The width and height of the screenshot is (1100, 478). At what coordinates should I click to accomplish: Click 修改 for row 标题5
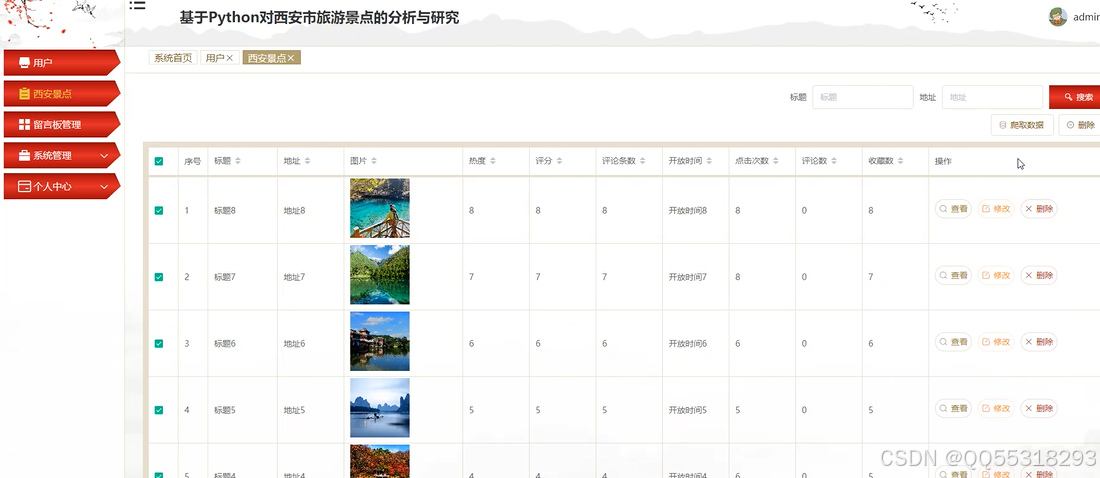click(x=996, y=409)
